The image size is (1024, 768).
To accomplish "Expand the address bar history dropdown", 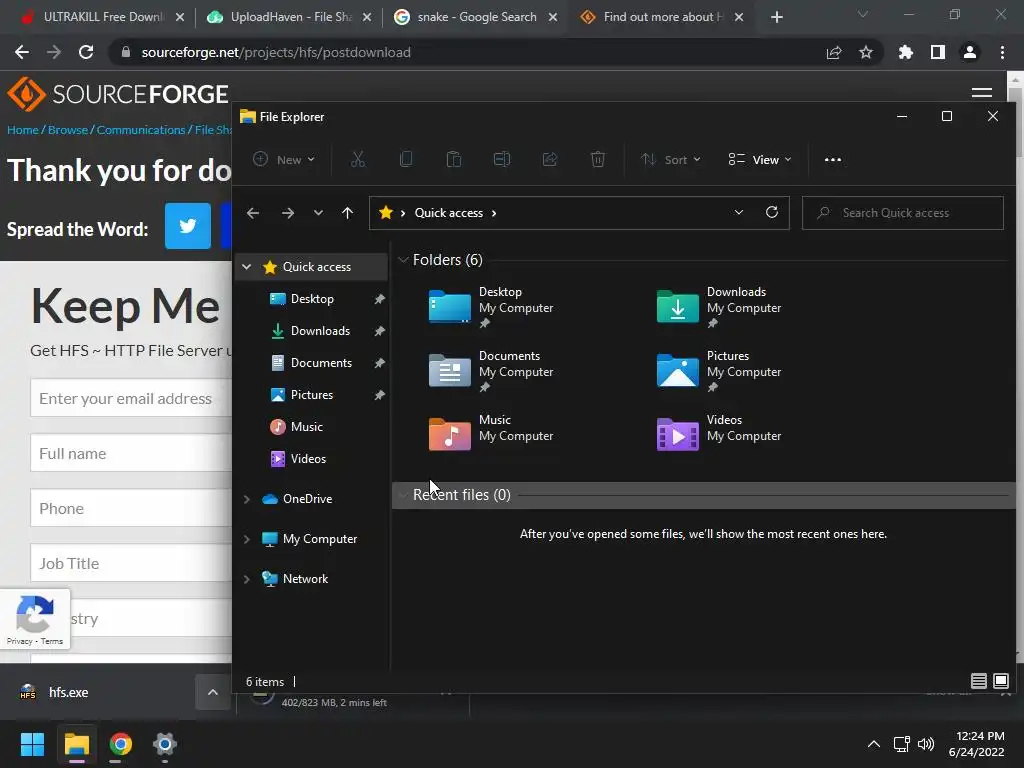I will [x=739, y=212].
